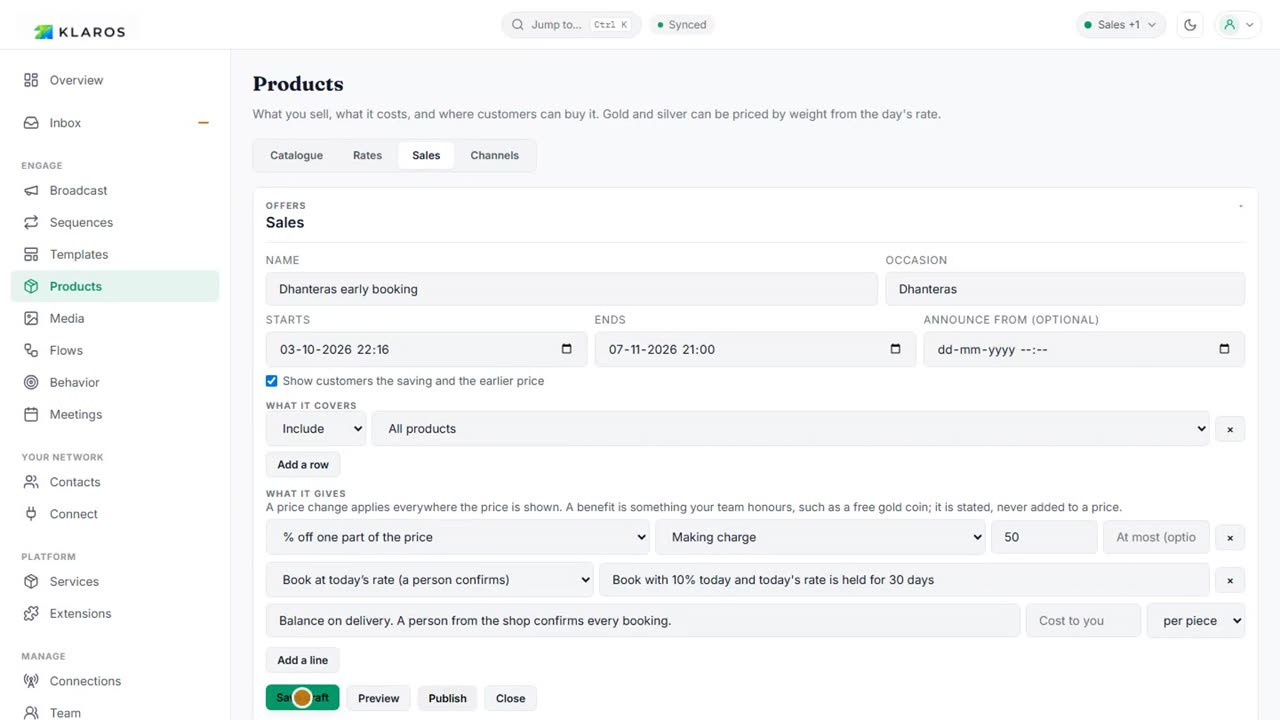Open the Making charge dropdown
Screen dimensions: 1280x720
pyautogui.click(x=821, y=537)
